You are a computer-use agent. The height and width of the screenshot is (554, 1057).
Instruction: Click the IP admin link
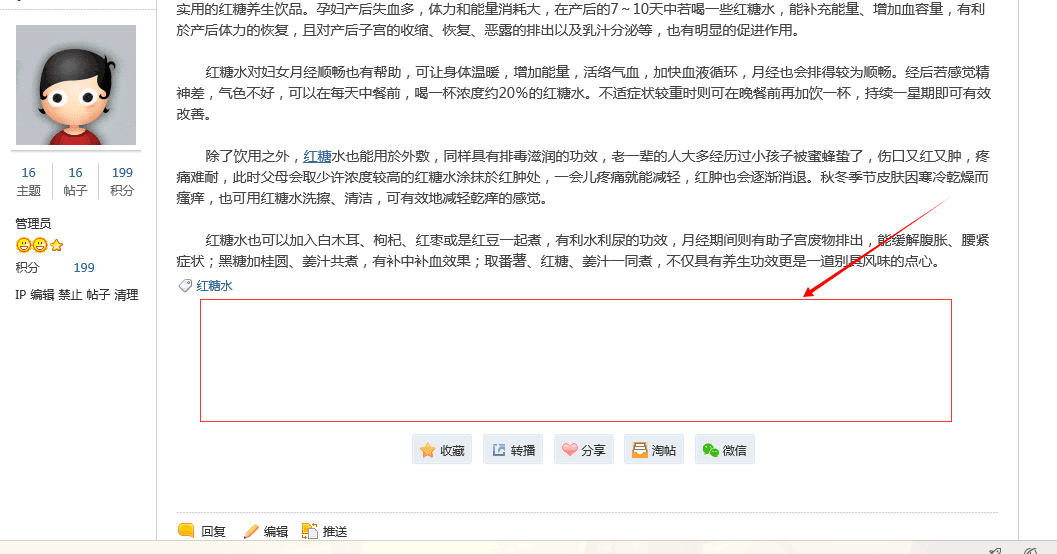coord(20,295)
